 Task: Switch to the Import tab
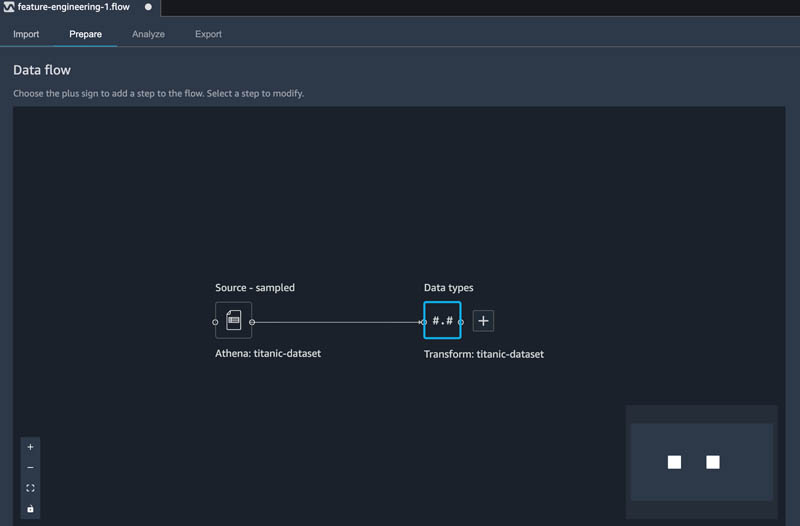(26, 34)
